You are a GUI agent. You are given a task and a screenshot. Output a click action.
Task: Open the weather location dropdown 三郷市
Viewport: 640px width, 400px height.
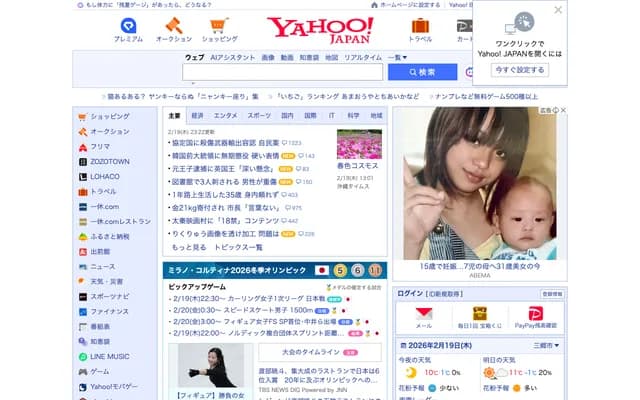point(546,344)
